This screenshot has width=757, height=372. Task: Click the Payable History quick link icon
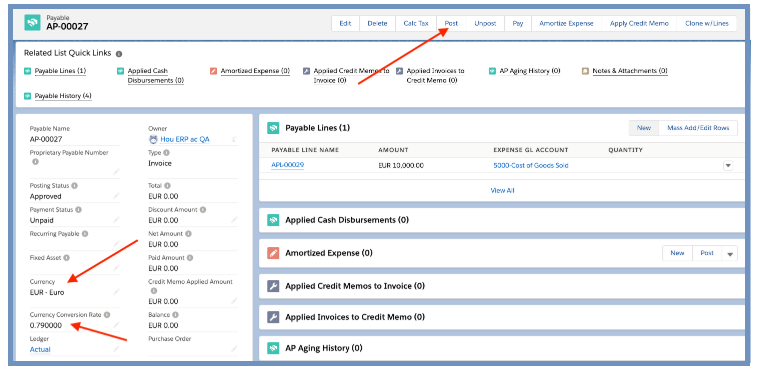pyautogui.click(x=28, y=96)
